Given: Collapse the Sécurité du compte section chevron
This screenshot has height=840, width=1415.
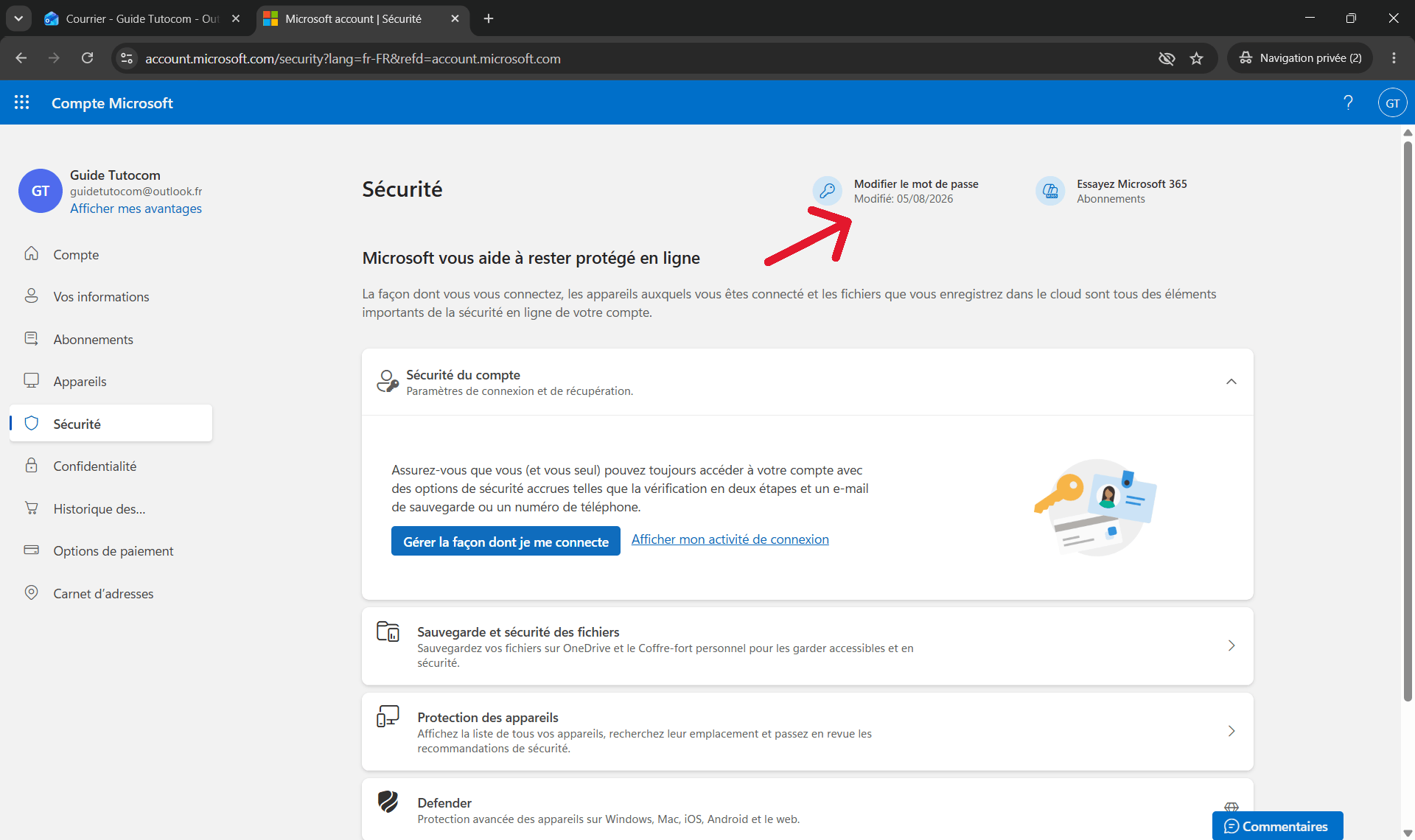Looking at the screenshot, I should coord(1231,382).
